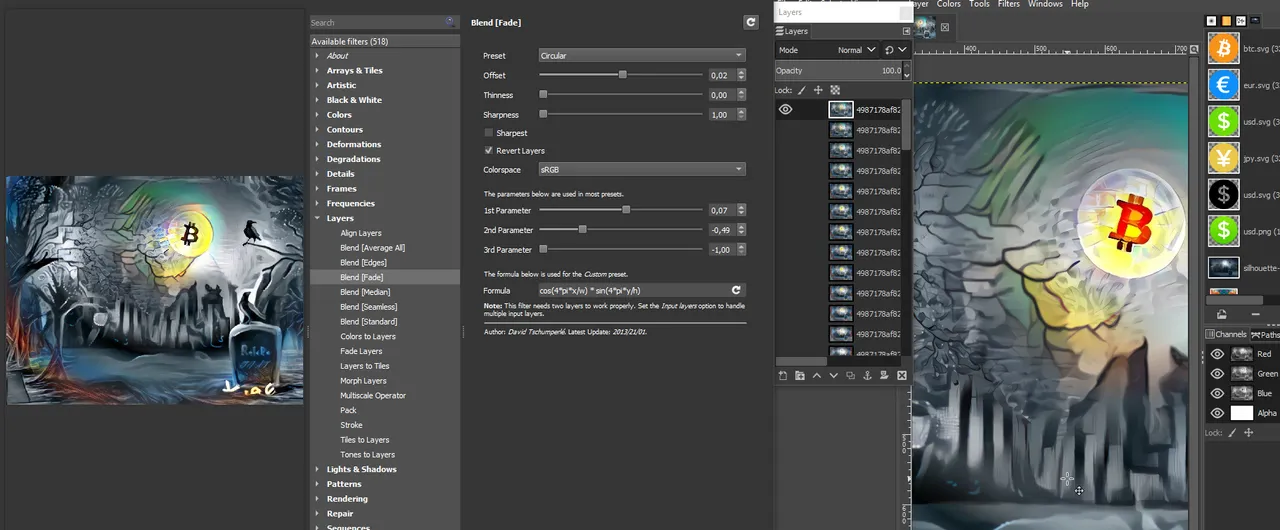Viewport: 1280px width, 530px height.
Task: Select the black dollar usd.svg thumbnail
Action: [1223, 195]
